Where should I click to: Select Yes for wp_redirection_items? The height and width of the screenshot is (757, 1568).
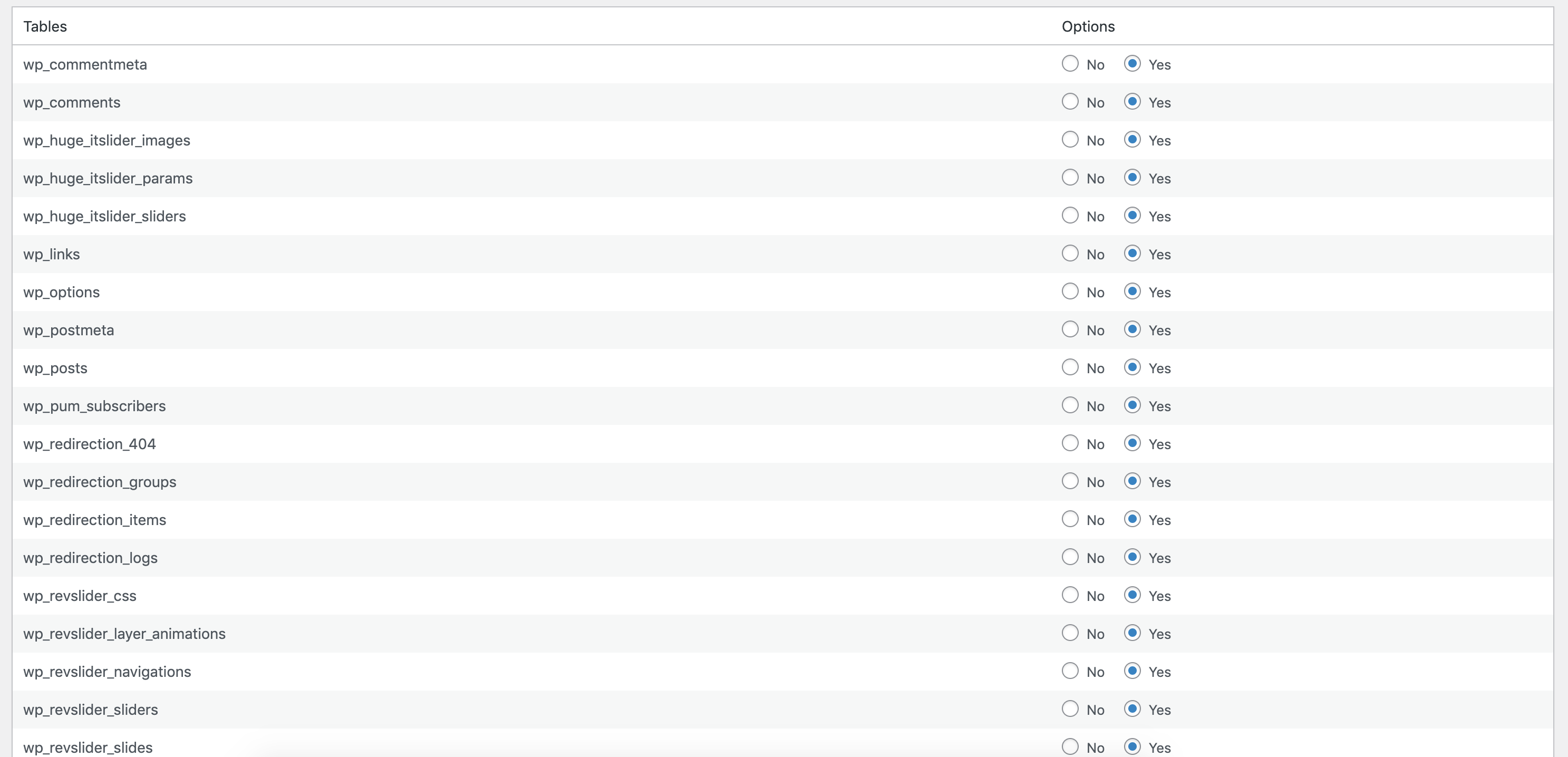(x=1131, y=519)
